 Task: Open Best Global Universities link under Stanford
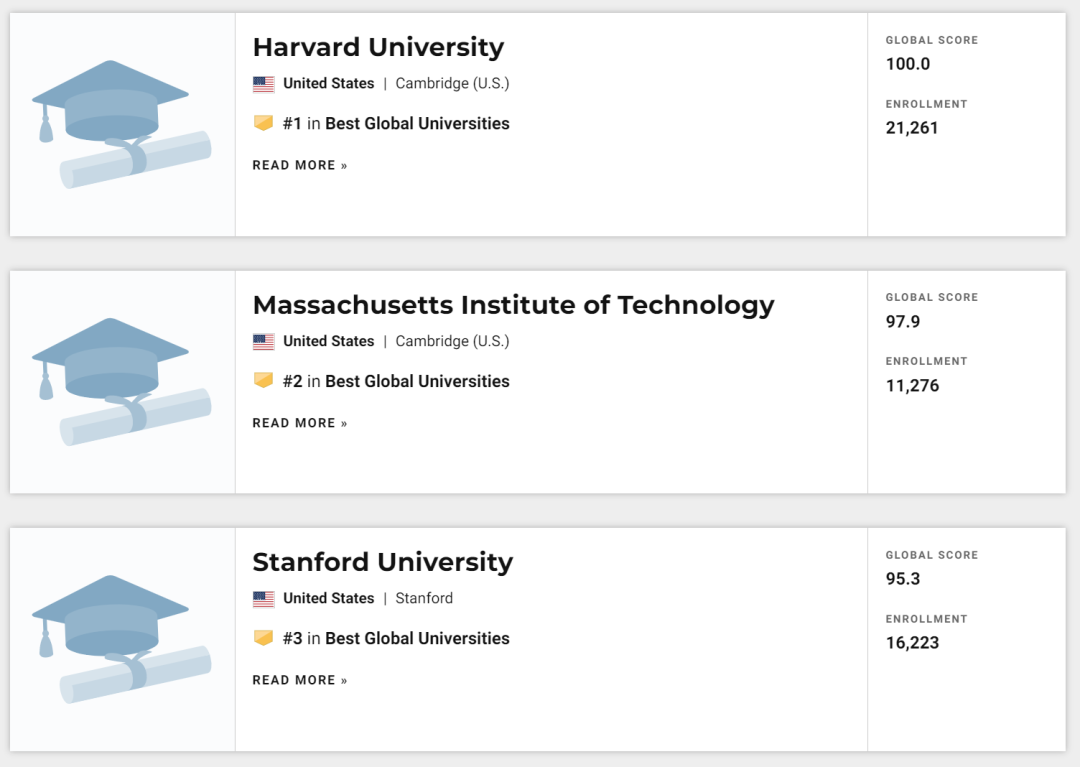(417, 638)
